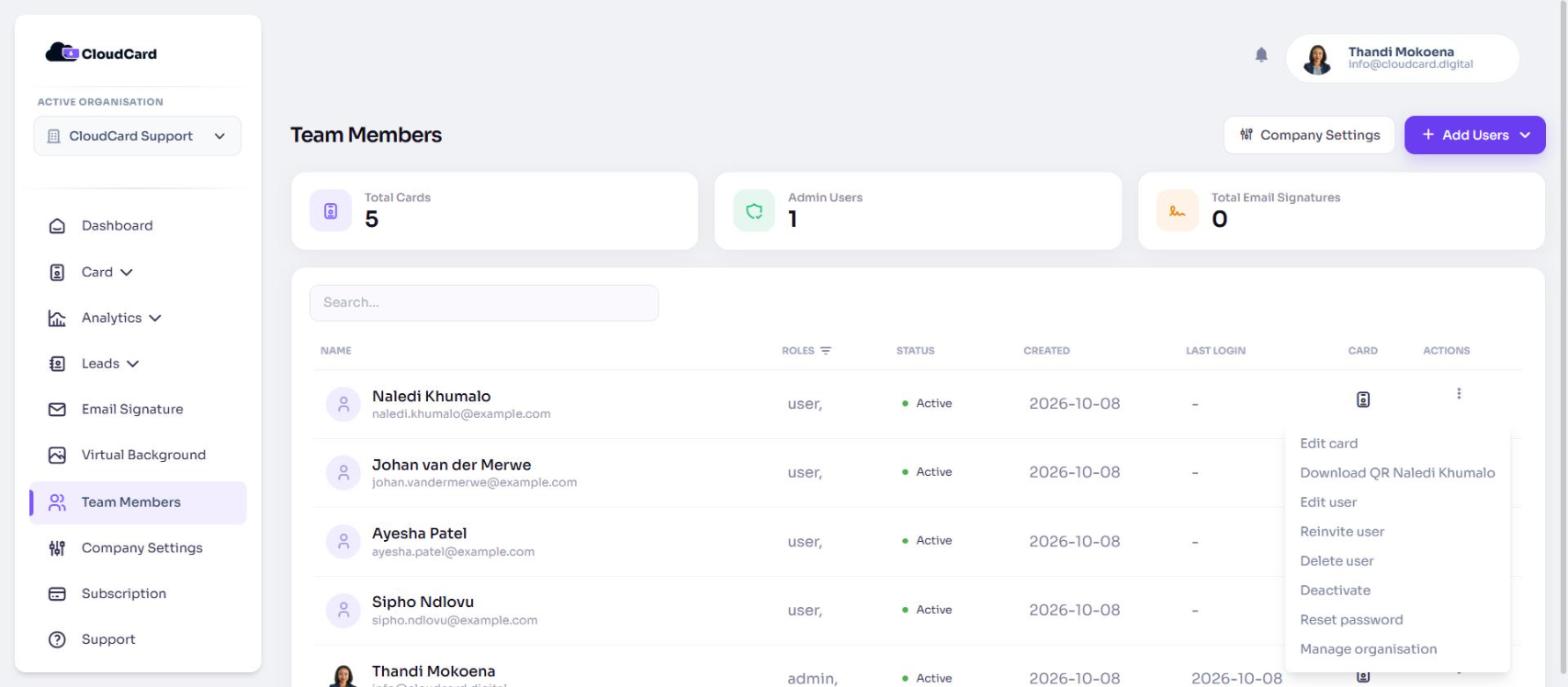Select Delete user menu entry
Viewport: 1568px width, 687px height.
(1337, 561)
